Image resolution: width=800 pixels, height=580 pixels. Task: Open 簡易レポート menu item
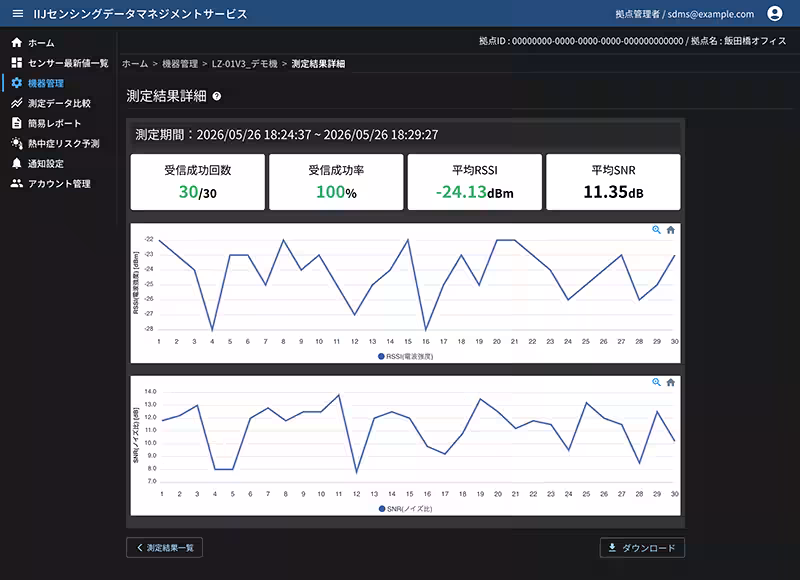point(55,123)
